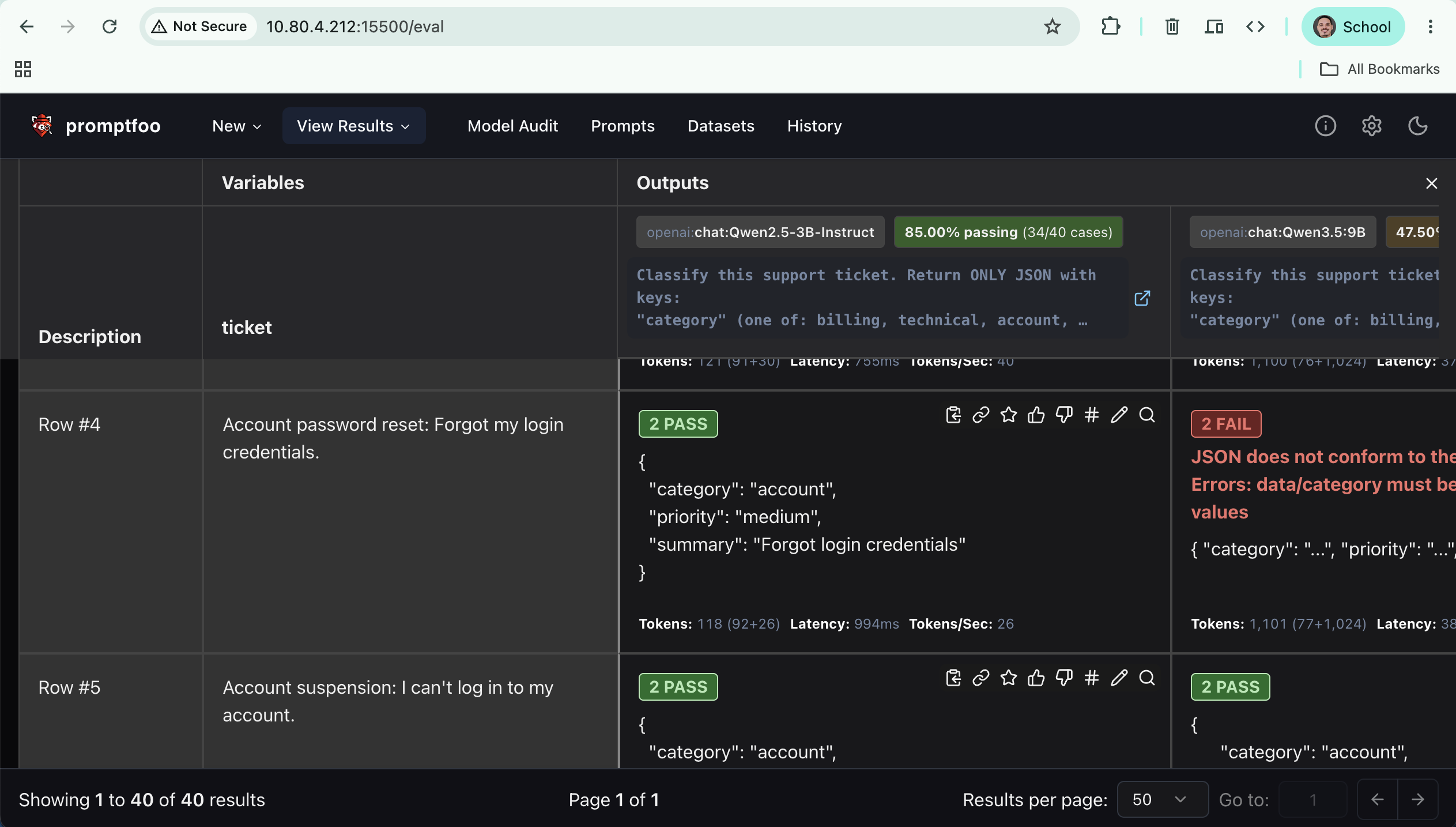Open browser extensions puzzle icon
The height and width of the screenshot is (827, 1456).
coord(1110,27)
